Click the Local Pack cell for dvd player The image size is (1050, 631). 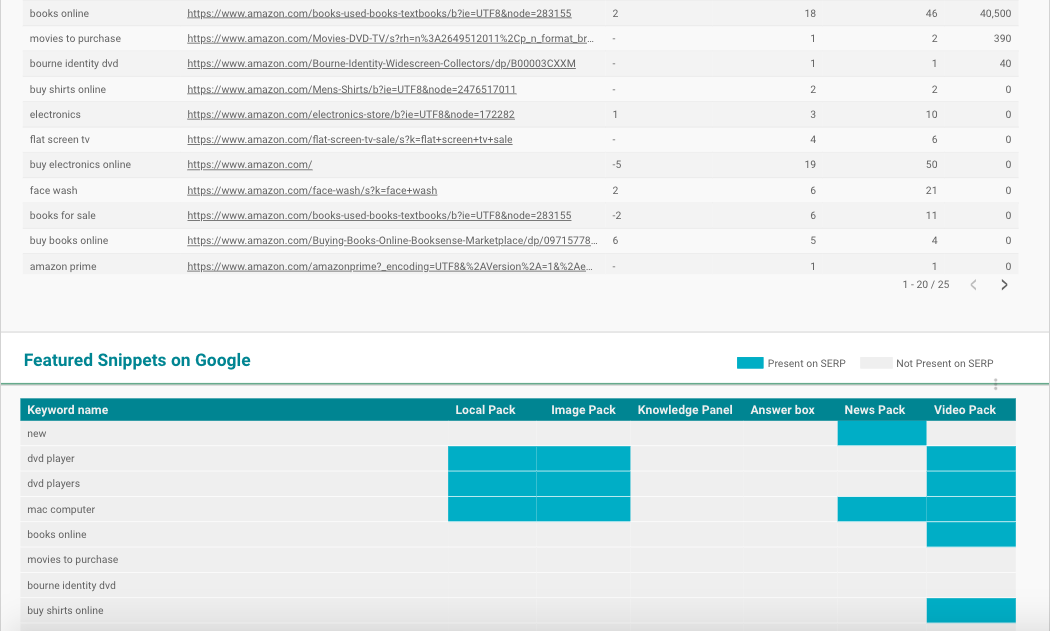click(x=492, y=459)
